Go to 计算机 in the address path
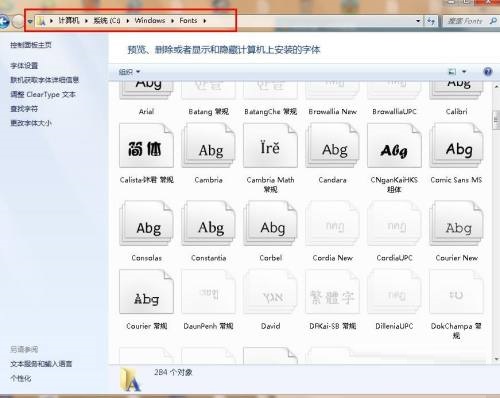This screenshot has width=500, height=398. (x=69, y=21)
